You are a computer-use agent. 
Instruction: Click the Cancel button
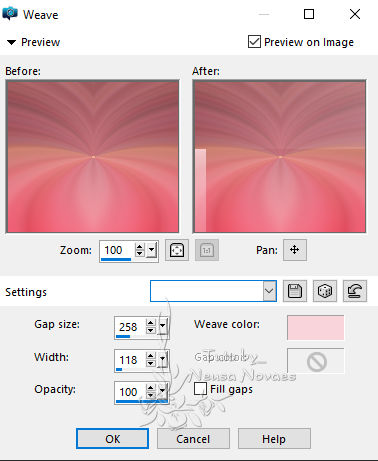click(193, 439)
